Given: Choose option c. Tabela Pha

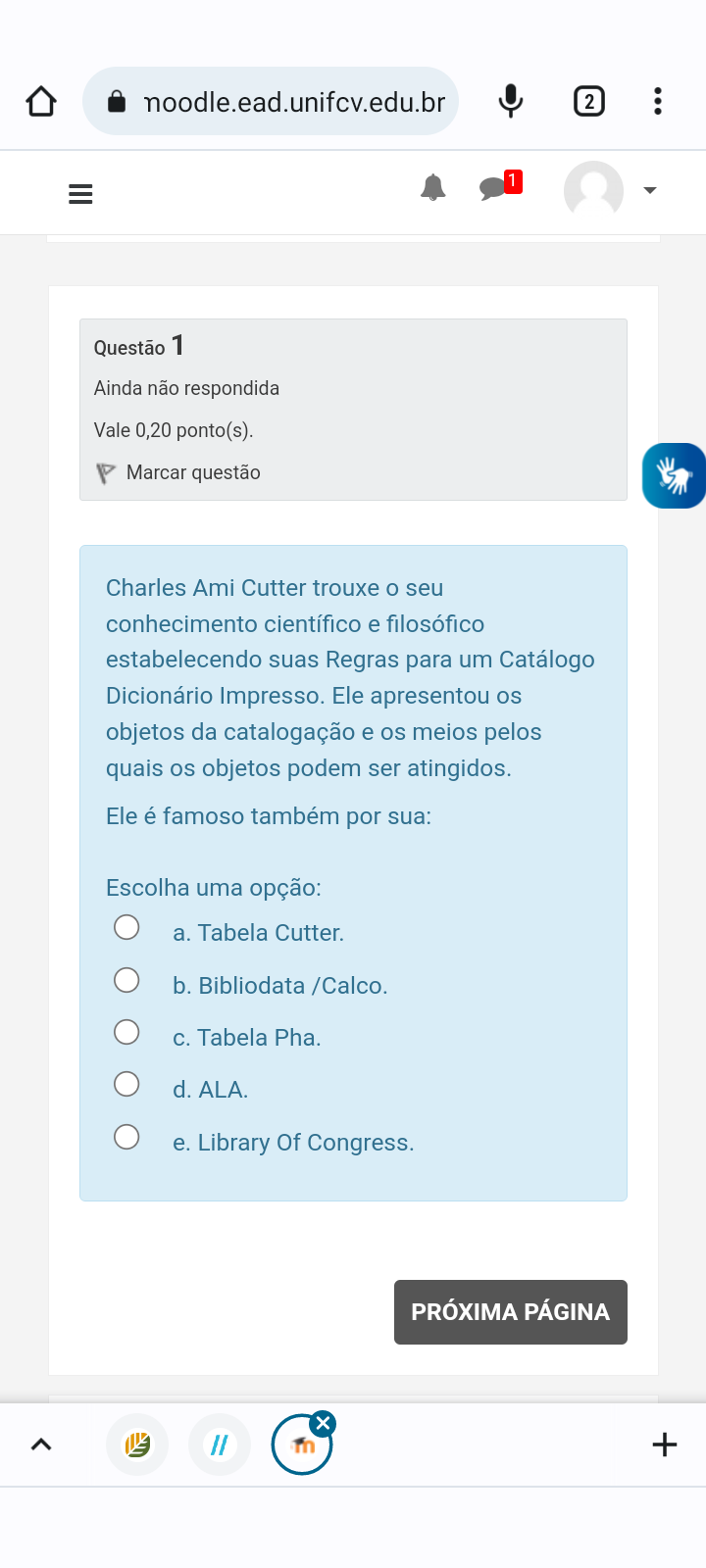Looking at the screenshot, I should [126, 1032].
